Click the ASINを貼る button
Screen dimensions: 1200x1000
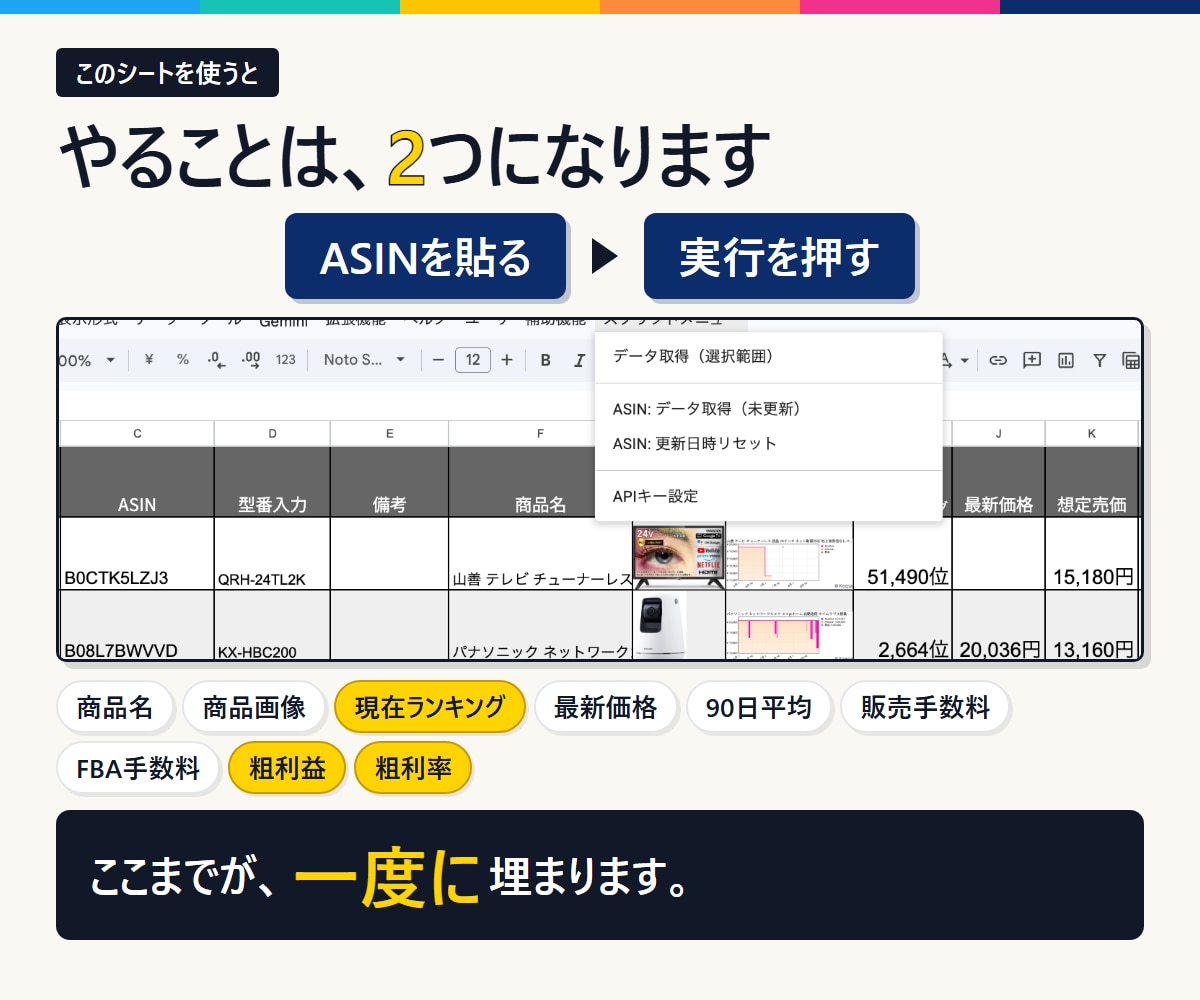coord(426,256)
